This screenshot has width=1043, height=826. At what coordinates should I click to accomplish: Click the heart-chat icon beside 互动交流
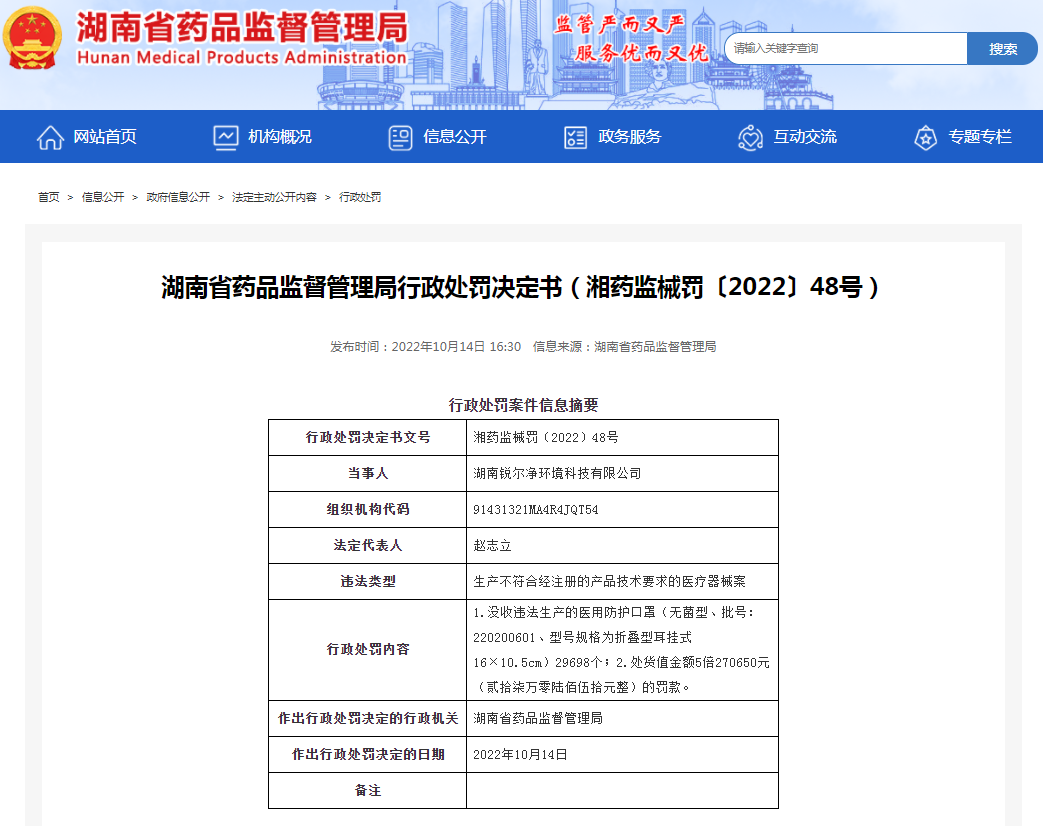click(750, 137)
